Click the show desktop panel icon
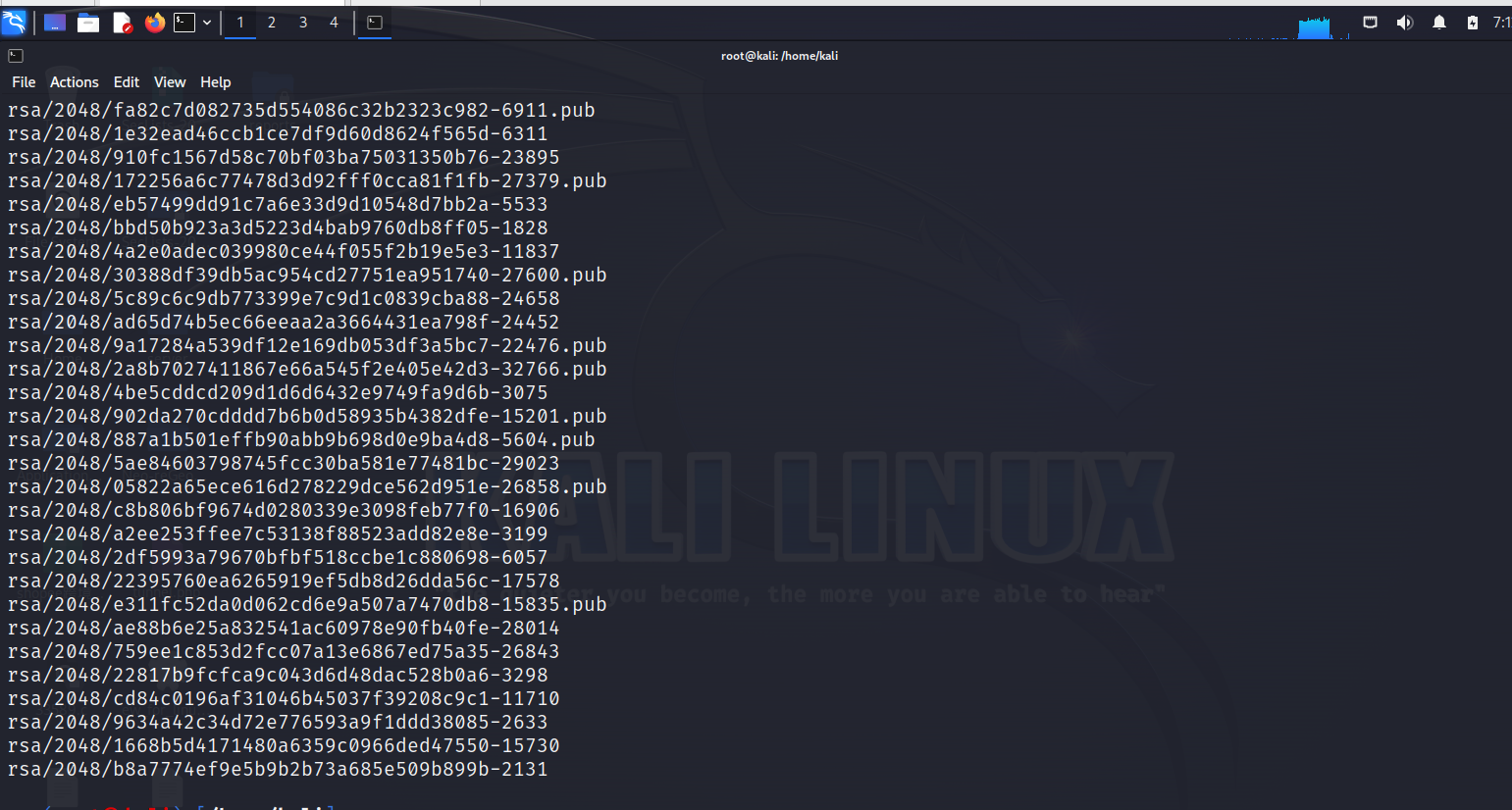The image size is (1512, 810). 55,23
